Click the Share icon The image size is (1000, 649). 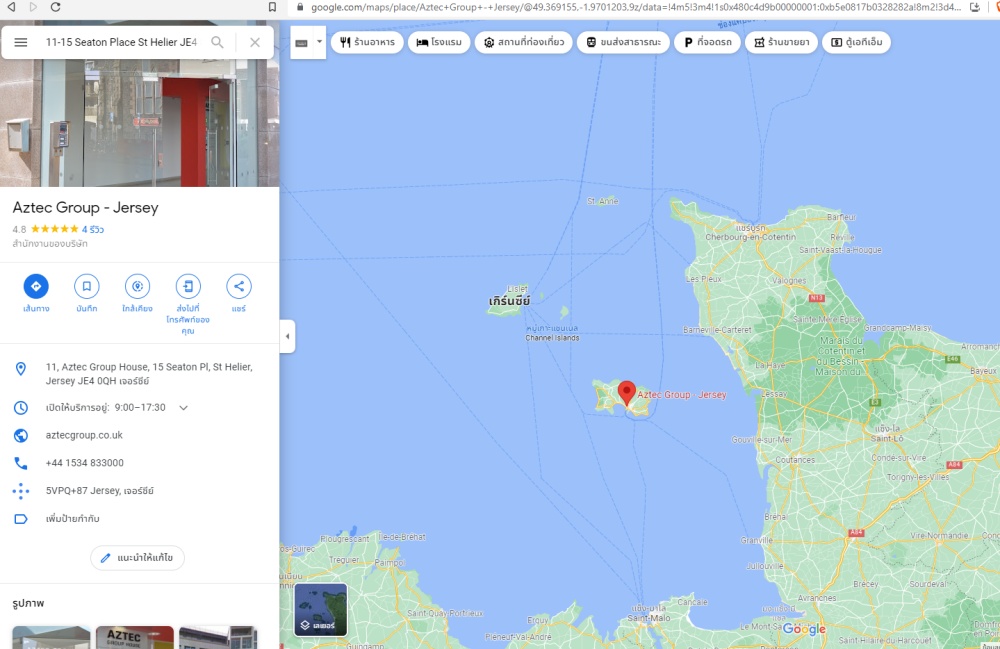click(239, 287)
